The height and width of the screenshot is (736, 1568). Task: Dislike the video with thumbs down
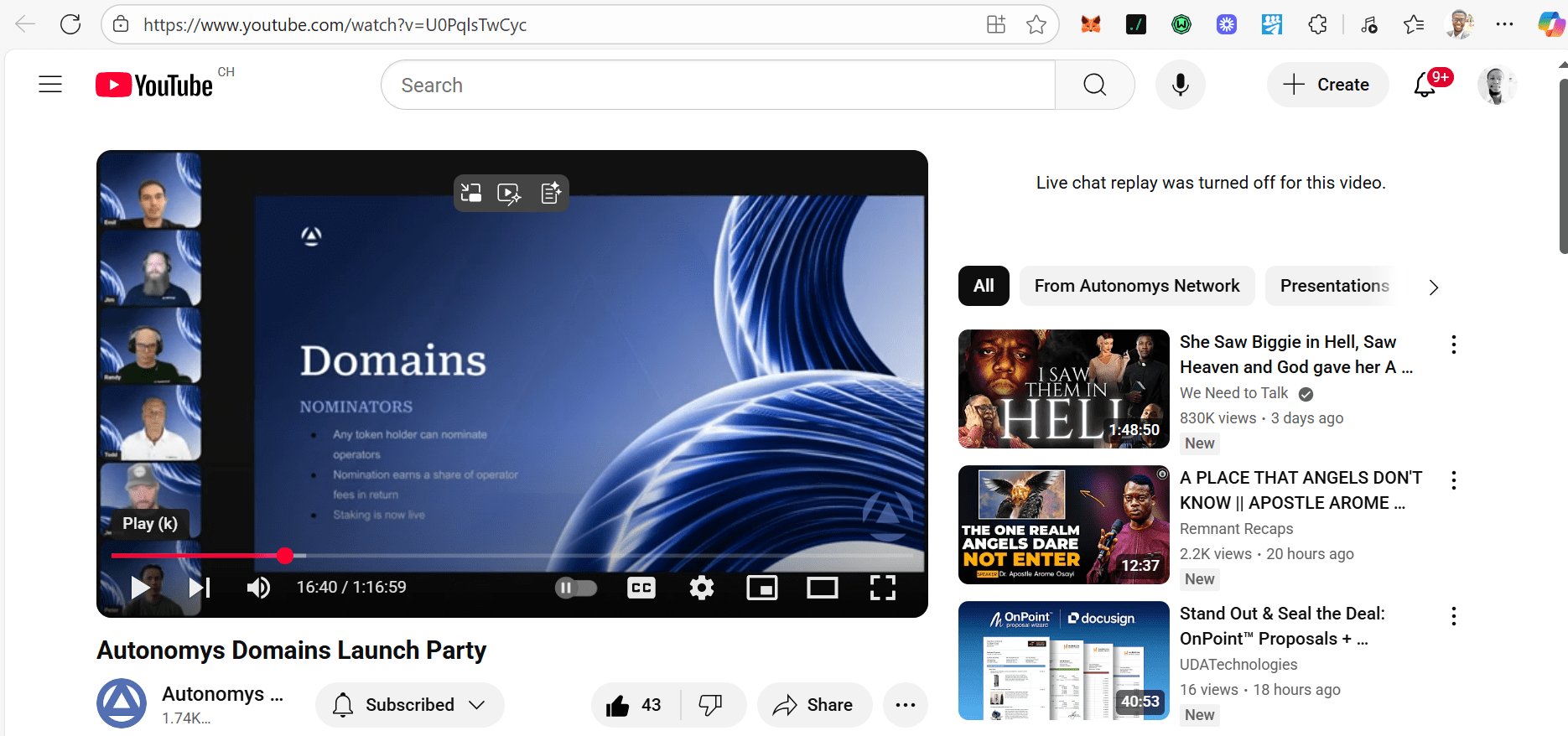711,705
